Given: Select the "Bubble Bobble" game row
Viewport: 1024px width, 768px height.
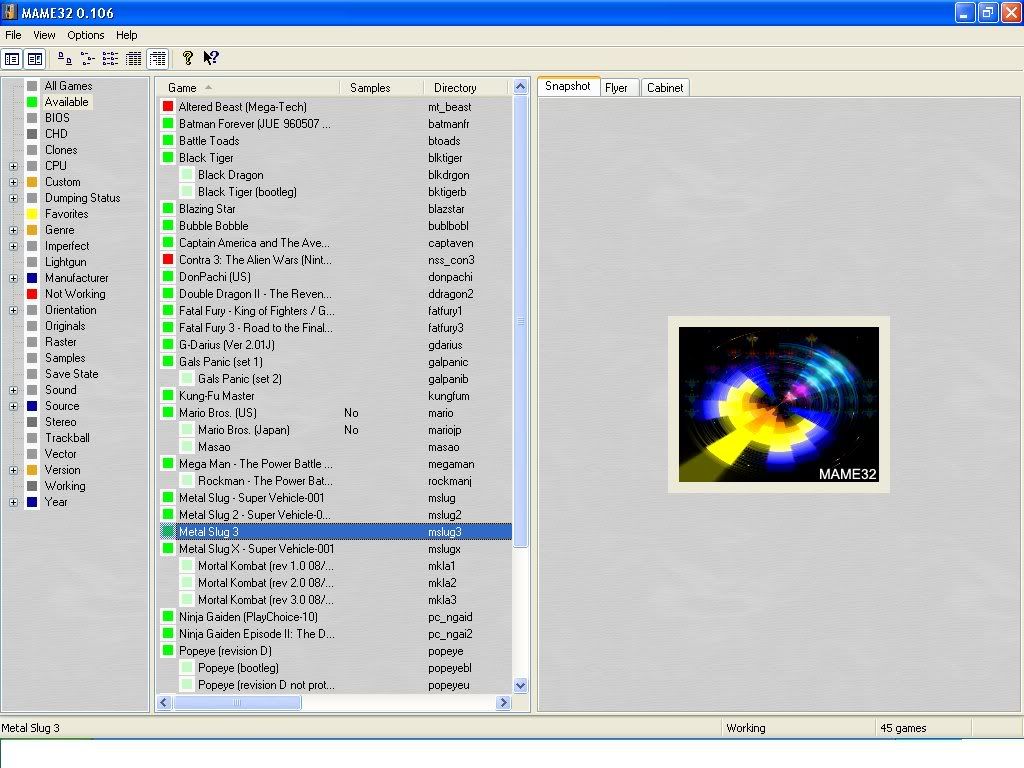Looking at the screenshot, I should (336, 226).
